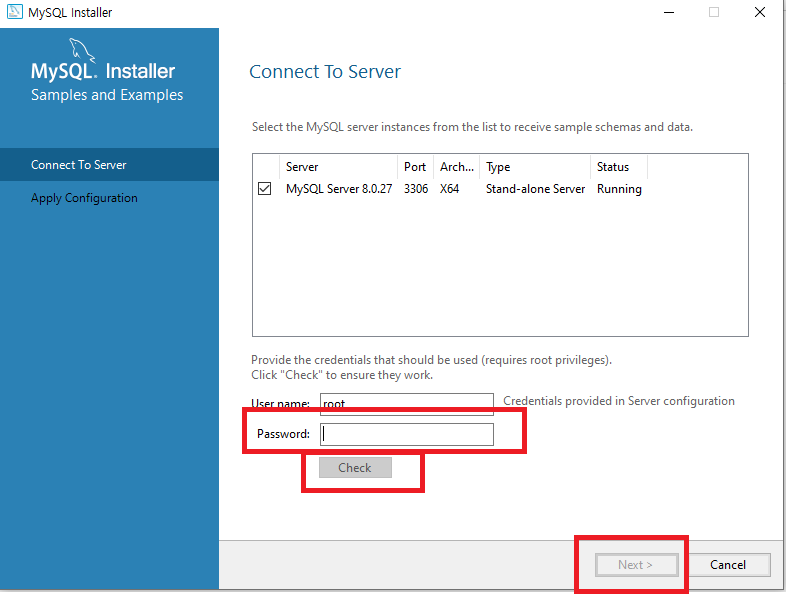Screen dimensions: 789x597
Task: Close the MySQL Installer window
Action: pos(760,12)
